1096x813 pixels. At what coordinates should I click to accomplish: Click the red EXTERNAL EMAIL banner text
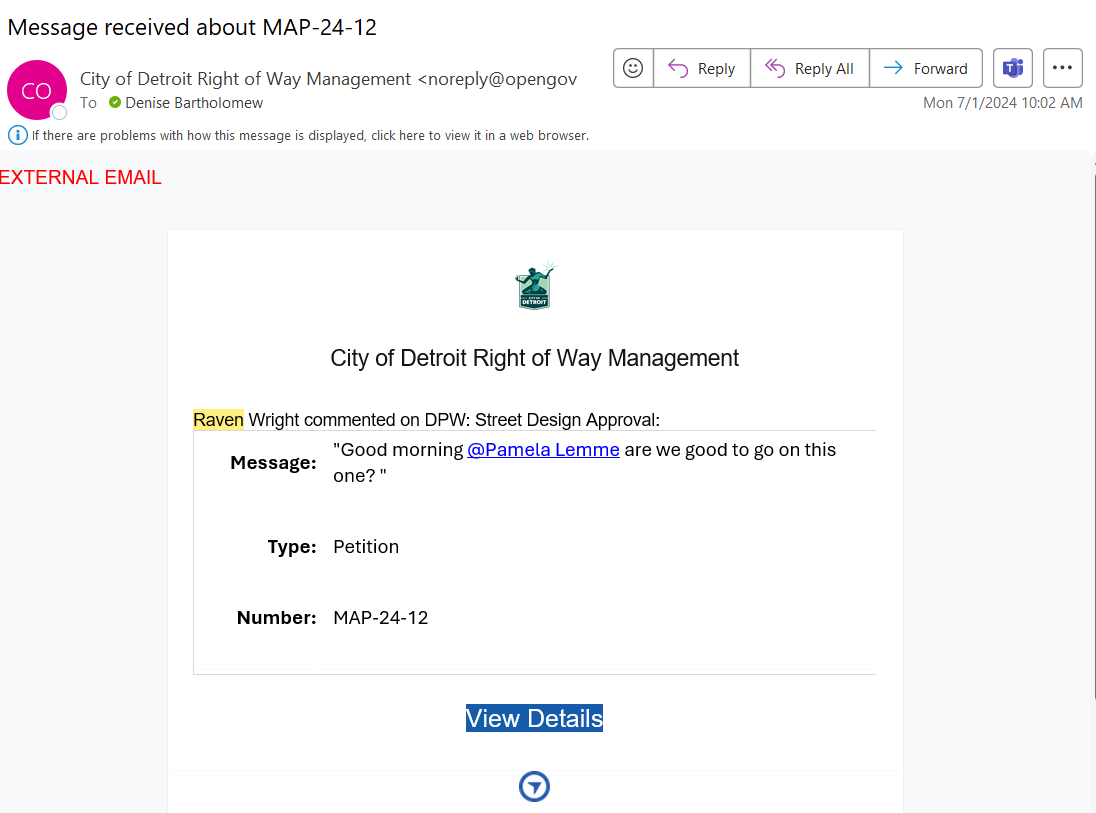pos(81,178)
